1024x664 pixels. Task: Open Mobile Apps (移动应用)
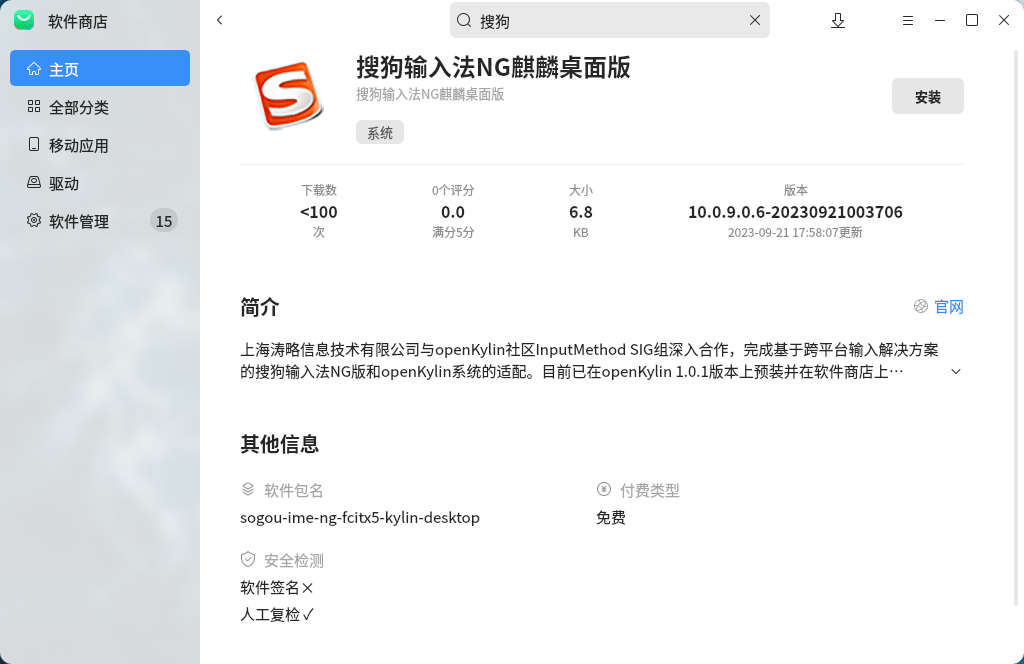tap(100, 144)
